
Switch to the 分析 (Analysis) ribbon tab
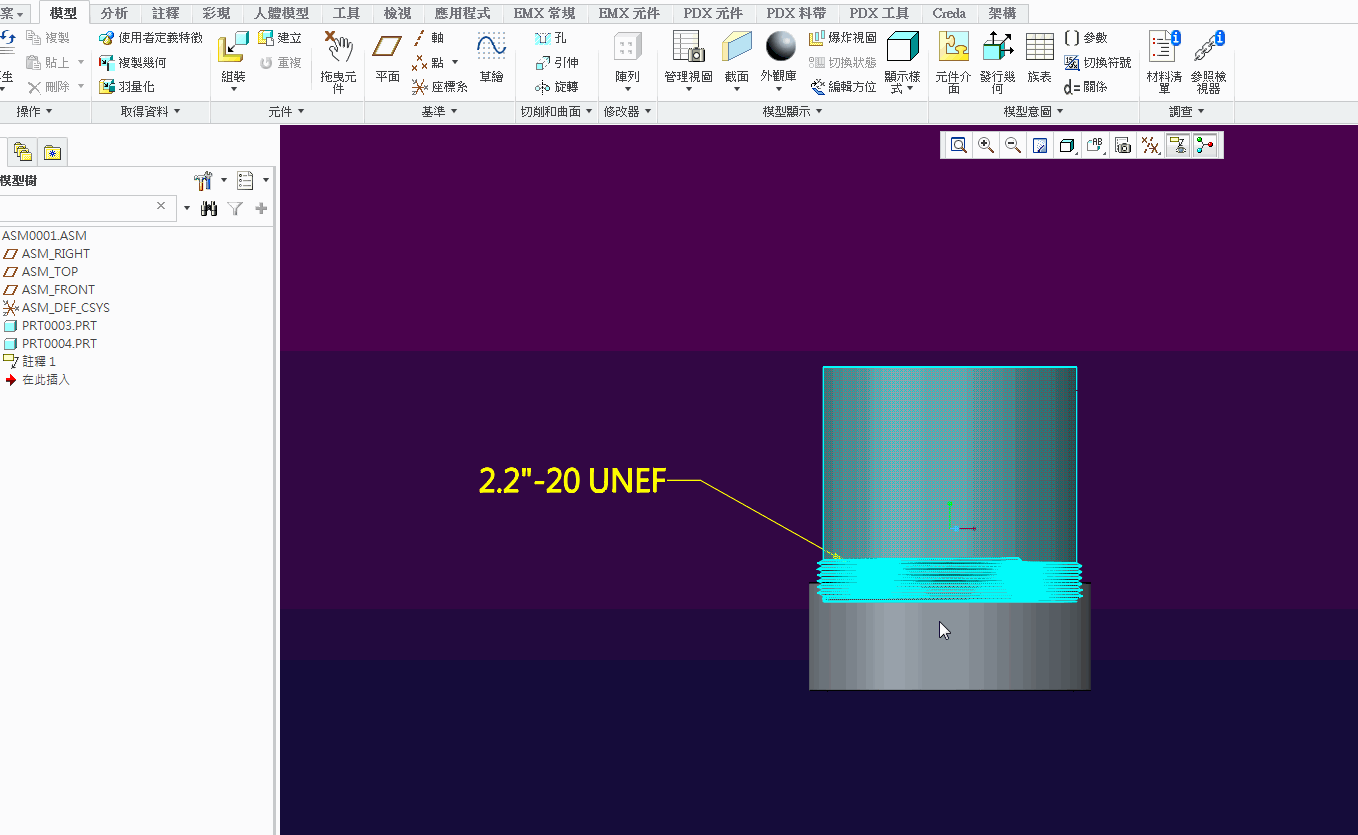click(x=114, y=13)
